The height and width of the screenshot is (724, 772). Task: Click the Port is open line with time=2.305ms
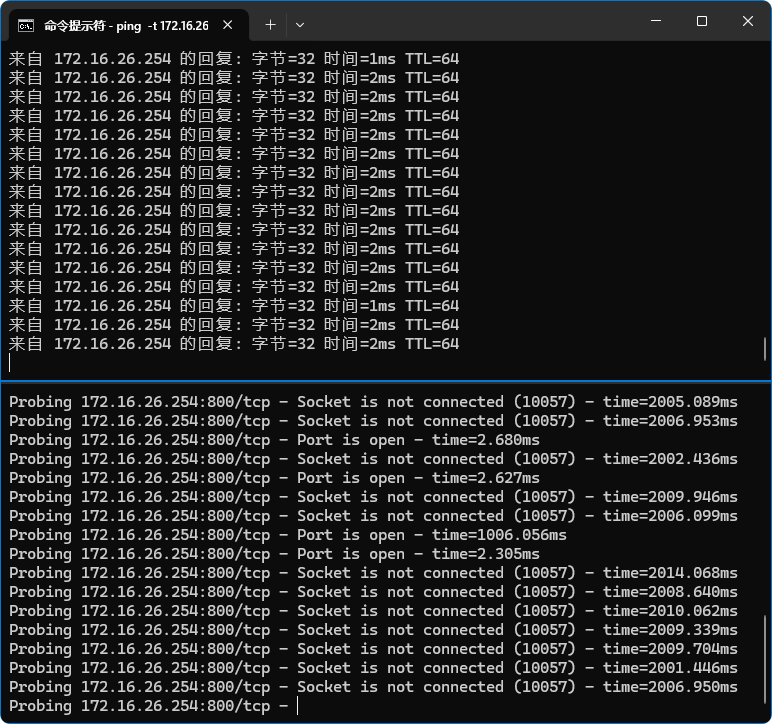pos(274,554)
